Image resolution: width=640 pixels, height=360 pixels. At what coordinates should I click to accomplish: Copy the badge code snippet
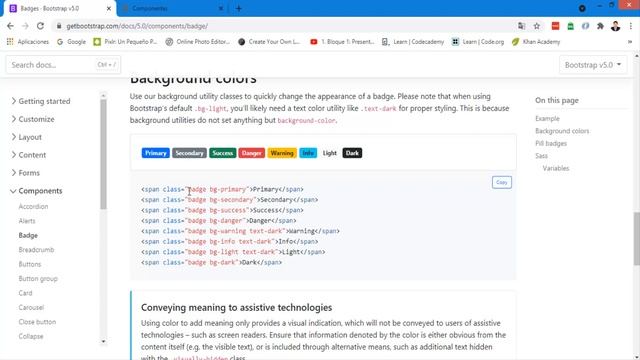(x=502, y=182)
